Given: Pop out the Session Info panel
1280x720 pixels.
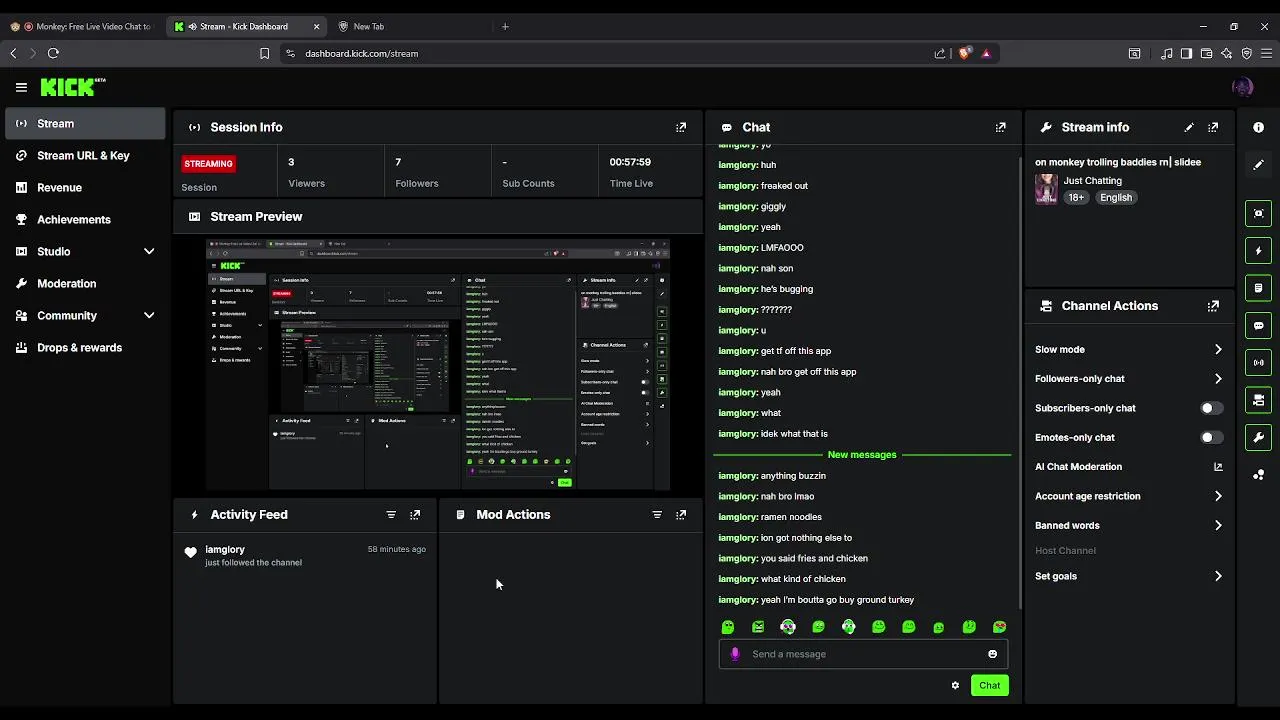Looking at the screenshot, I should point(681,127).
